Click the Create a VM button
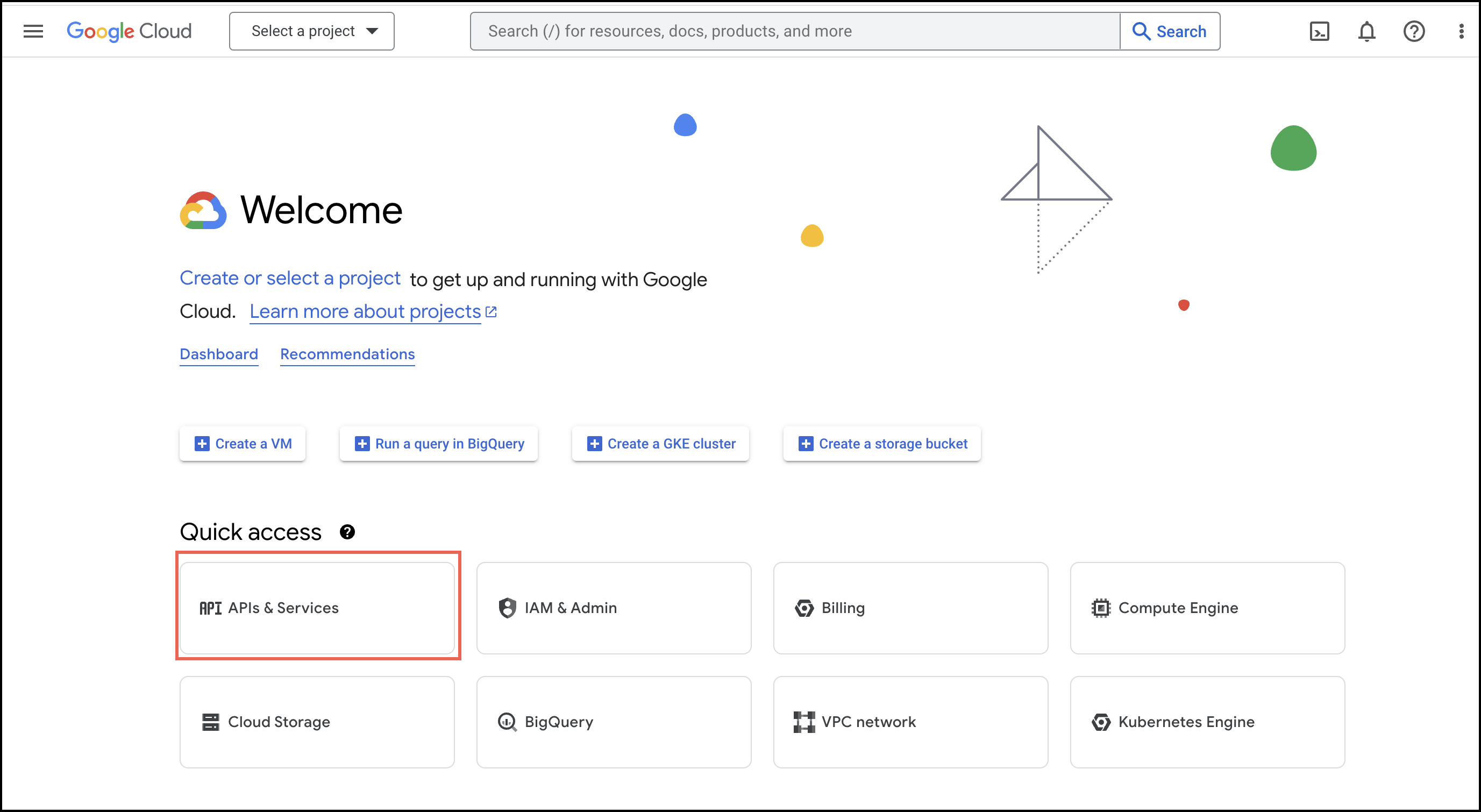Image resolution: width=1481 pixels, height=812 pixels. pyautogui.click(x=242, y=444)
